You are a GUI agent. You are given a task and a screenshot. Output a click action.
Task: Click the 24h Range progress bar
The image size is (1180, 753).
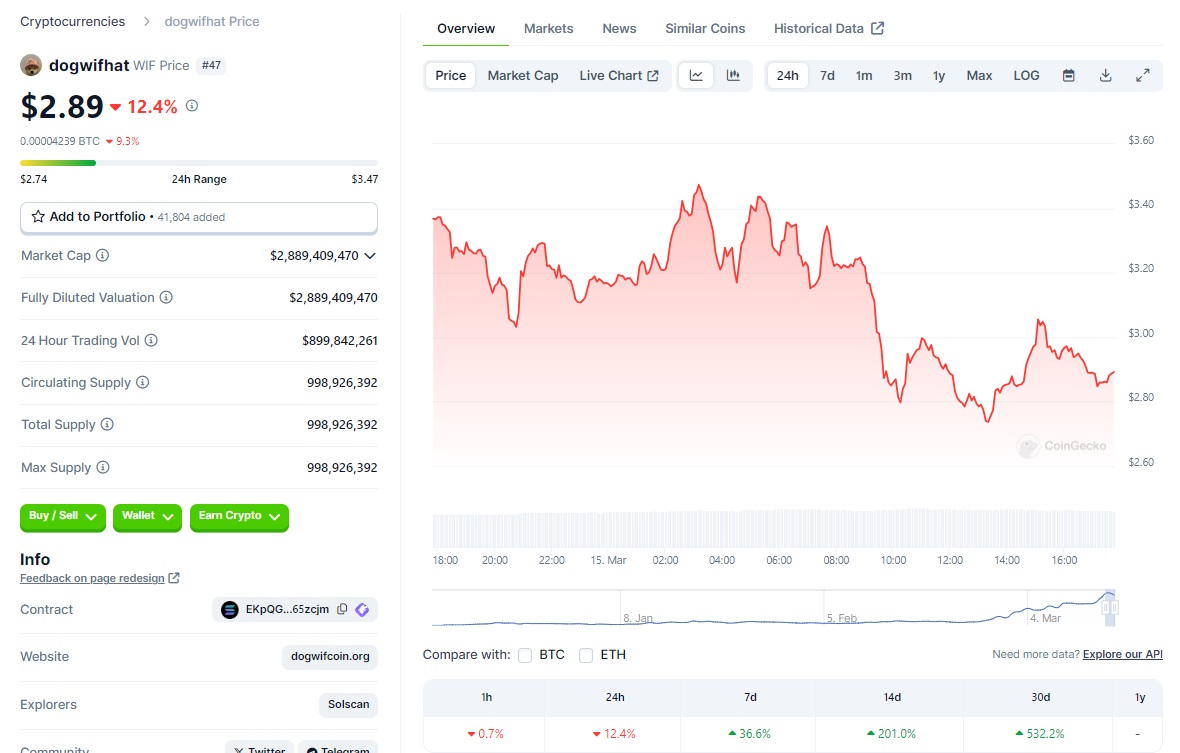coord(199,162)
